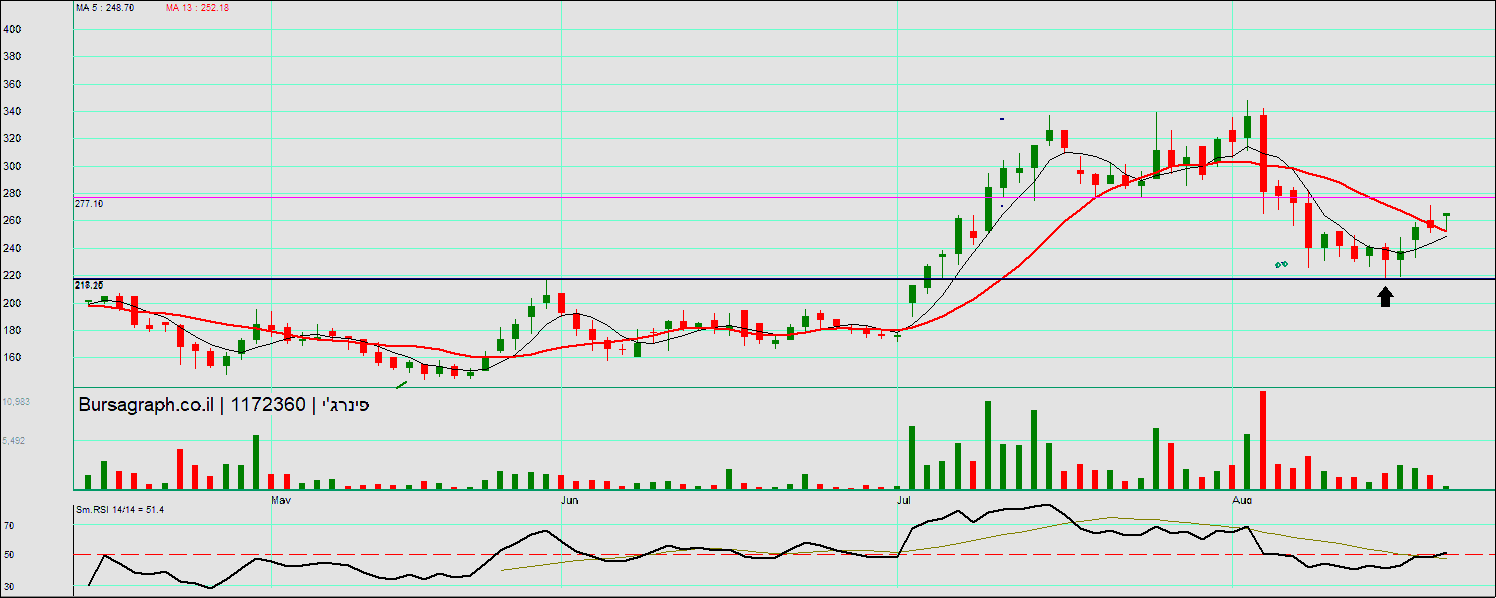Select the 10,983 volume scale label
This screenshot has width=1496, height=598.
coord(17,402)
